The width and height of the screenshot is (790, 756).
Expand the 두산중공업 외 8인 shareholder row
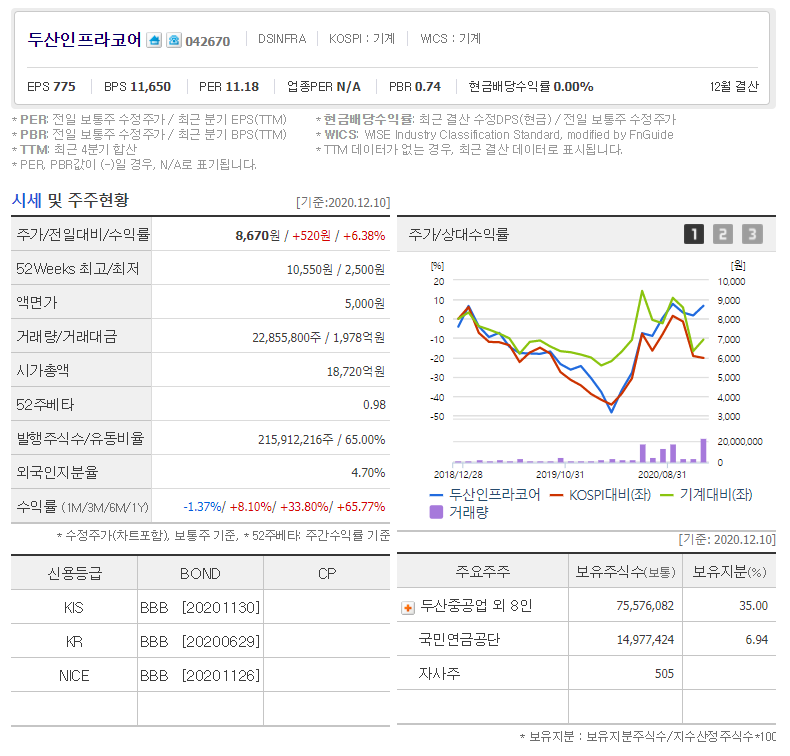coord(408,608)
